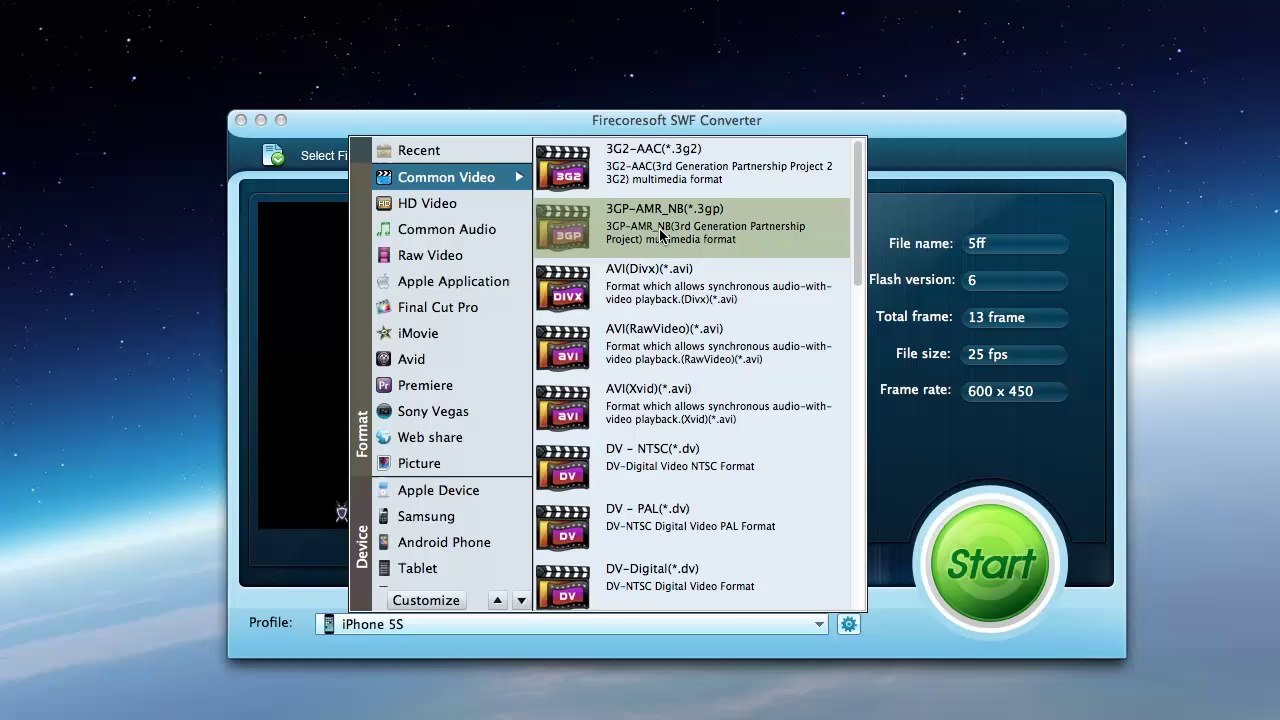The image size is (1280, 720).
Task: Choose 3G2-AAC(*.3g2) format
Action: (x=692, y=167)
